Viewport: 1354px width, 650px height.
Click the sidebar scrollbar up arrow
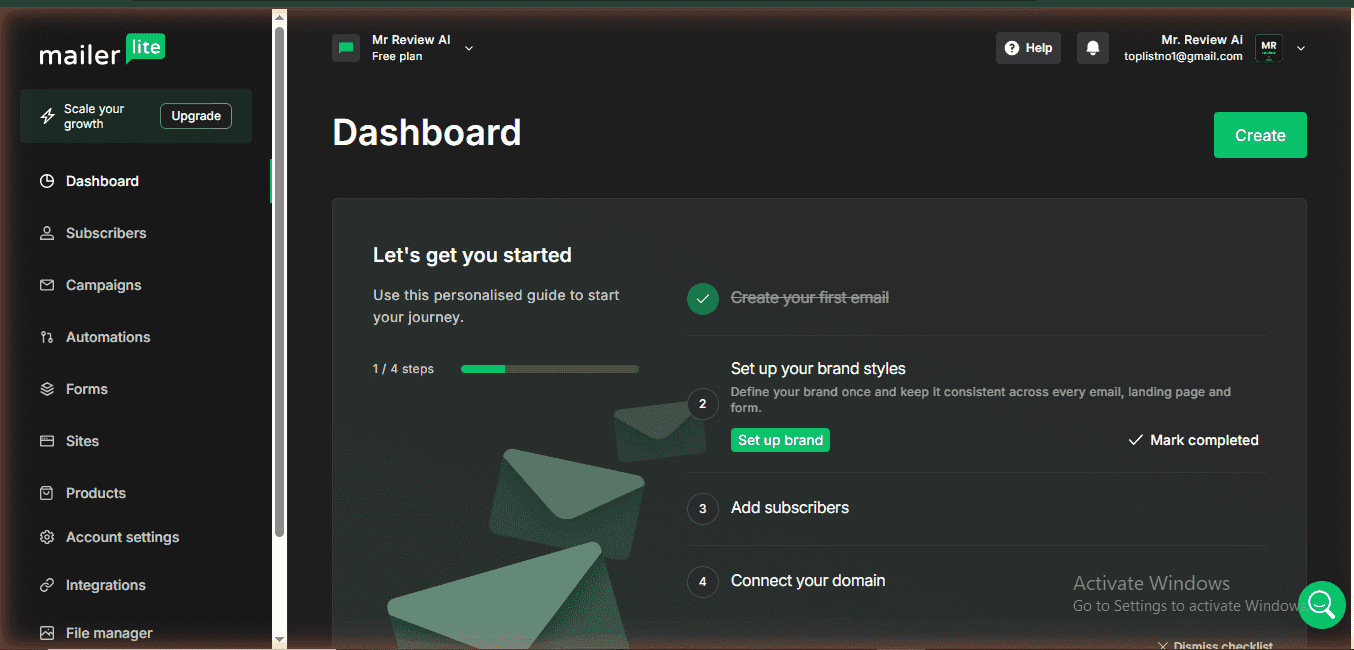tap(280, 17)
